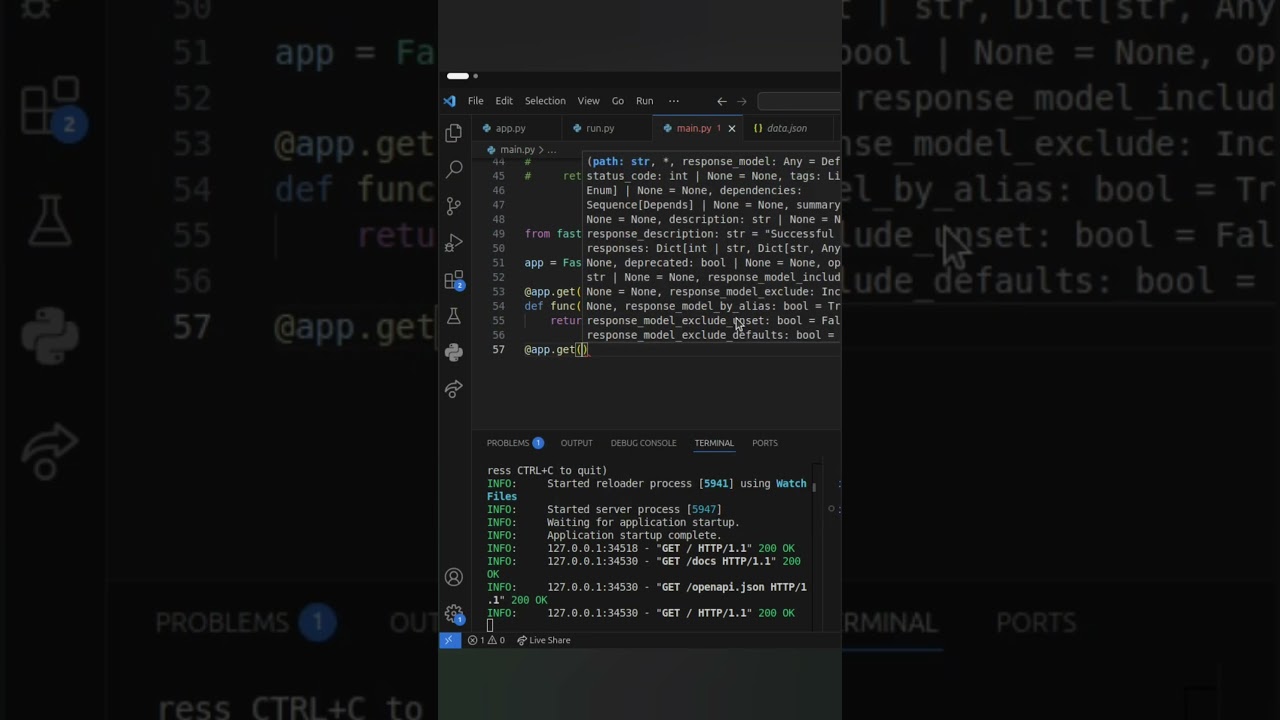Click the errors and warnings count in status bar
The image size is (1280, 720).
[x=487, y=640]
